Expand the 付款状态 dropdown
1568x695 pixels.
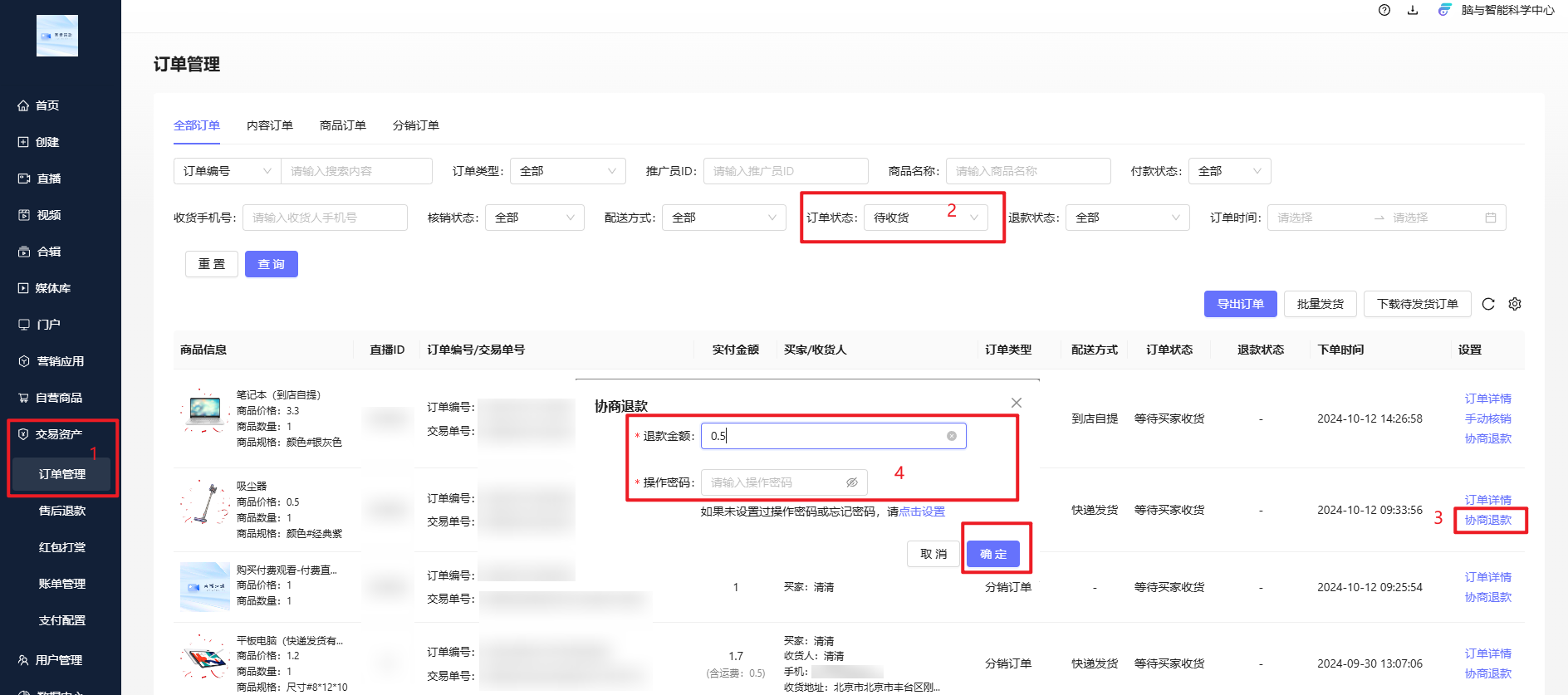pos(1229,171)
